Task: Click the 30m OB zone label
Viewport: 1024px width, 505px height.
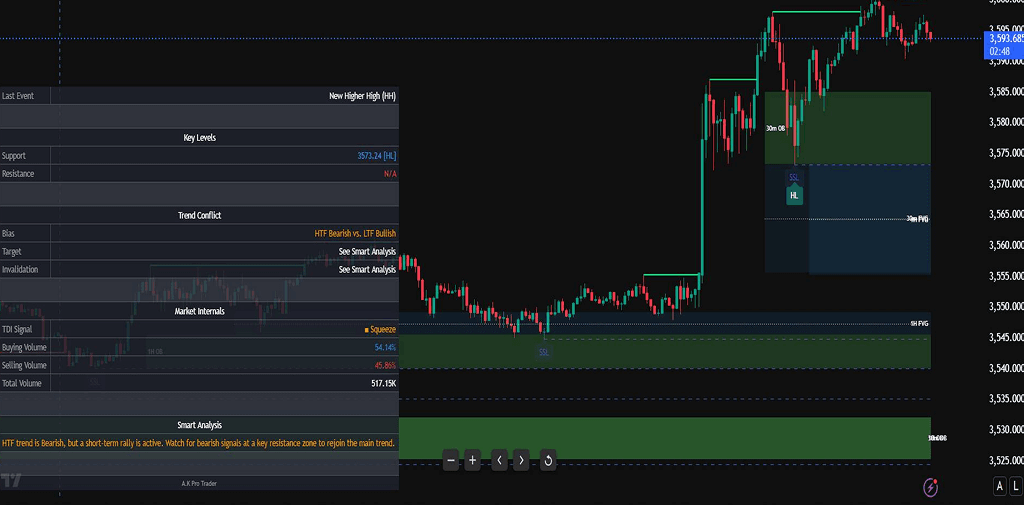Action: [x=775, y=129]
